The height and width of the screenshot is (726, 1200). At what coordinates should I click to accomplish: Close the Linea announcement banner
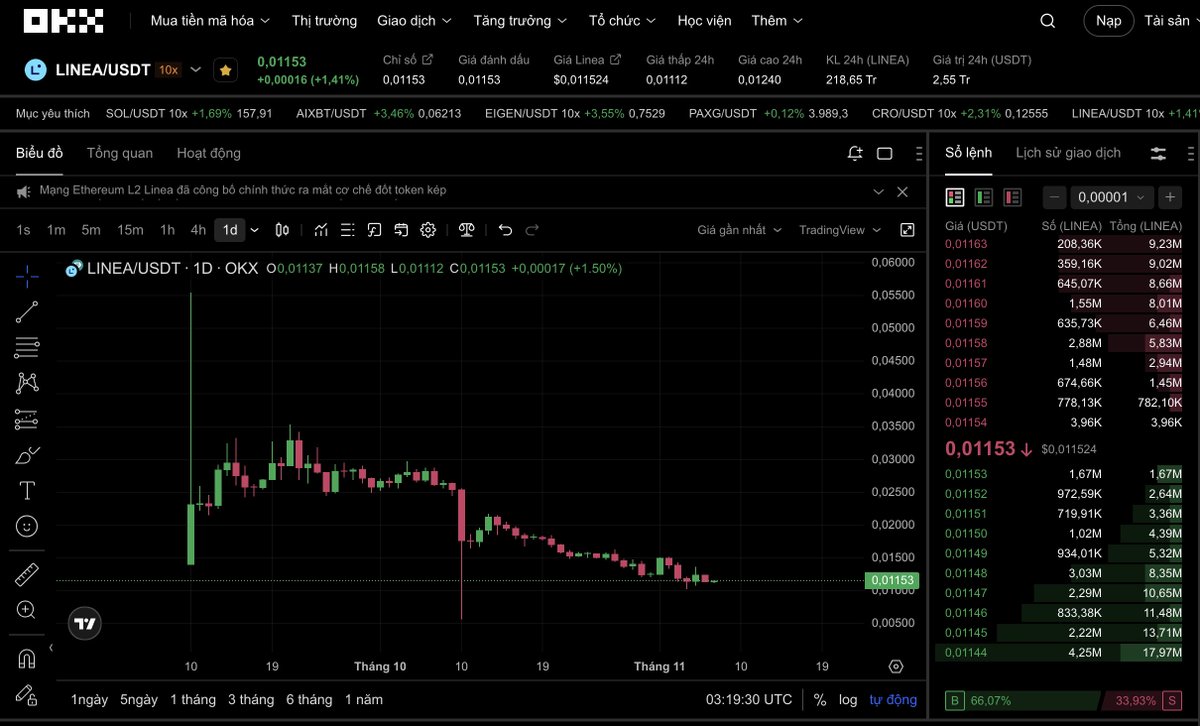[x=902, y=191]
